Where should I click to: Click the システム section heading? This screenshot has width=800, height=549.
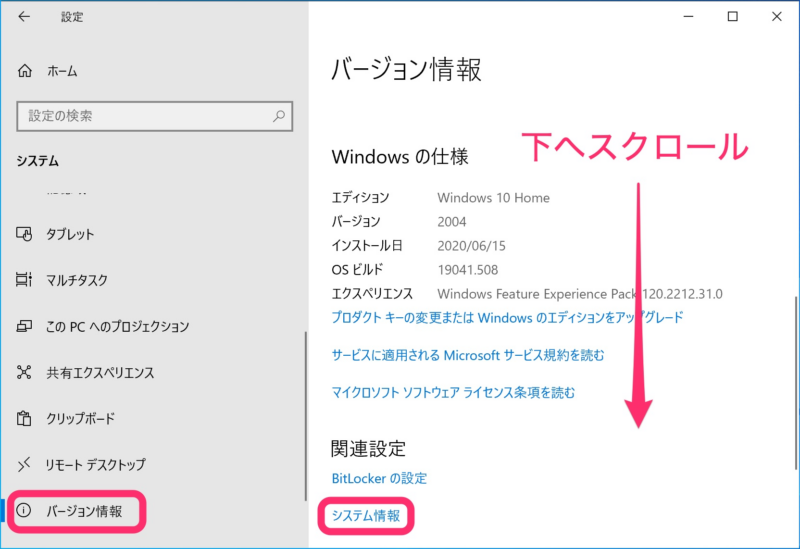37,161
